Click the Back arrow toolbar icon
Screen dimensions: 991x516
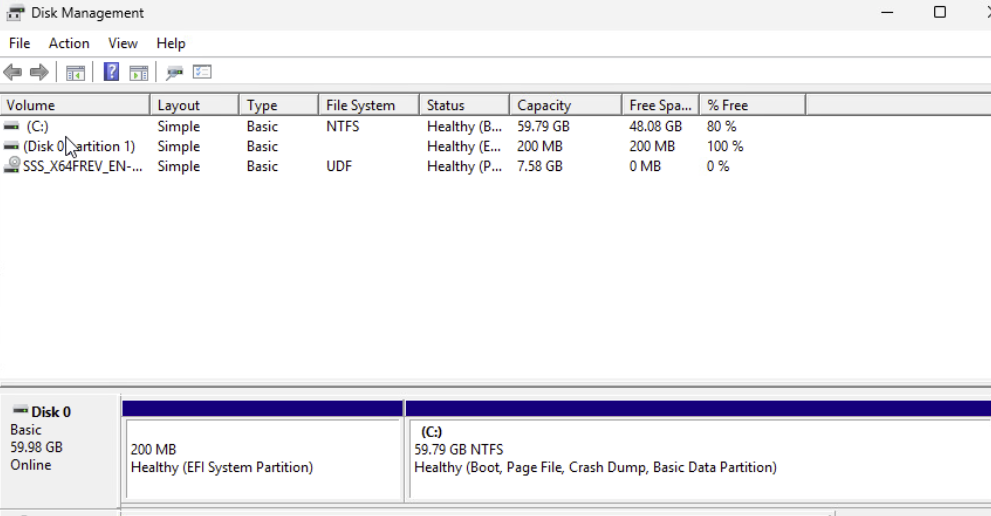coord(13,72)
